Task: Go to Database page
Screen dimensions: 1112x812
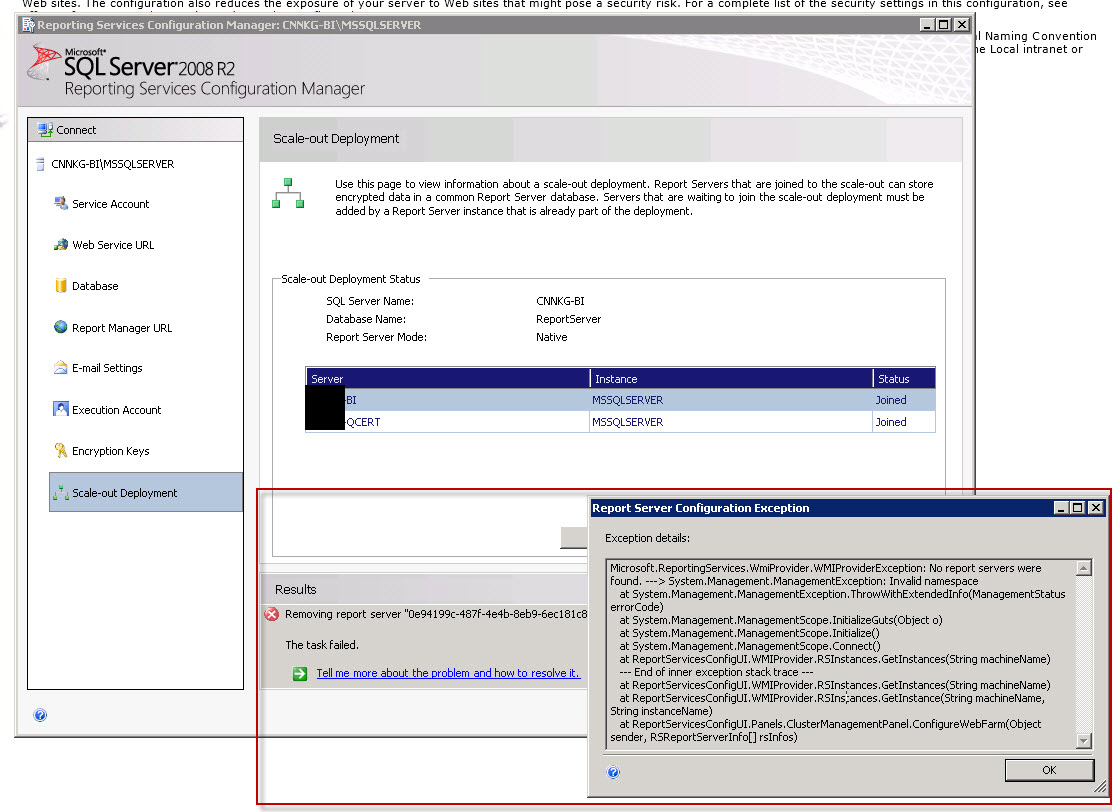Action: tap(95, 287)
